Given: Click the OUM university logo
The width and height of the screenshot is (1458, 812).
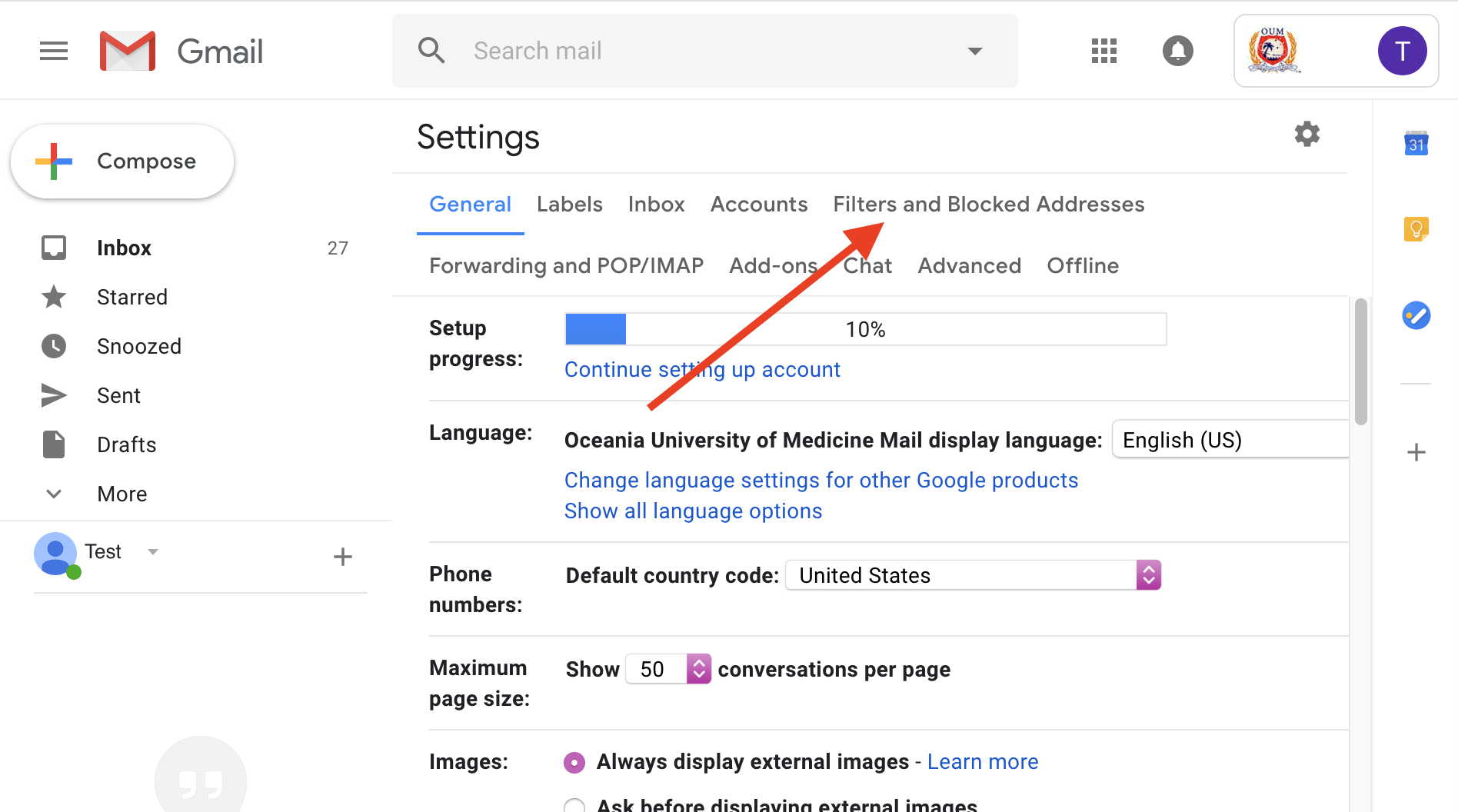Looking at the screenshot, I should pos(1273,51).
